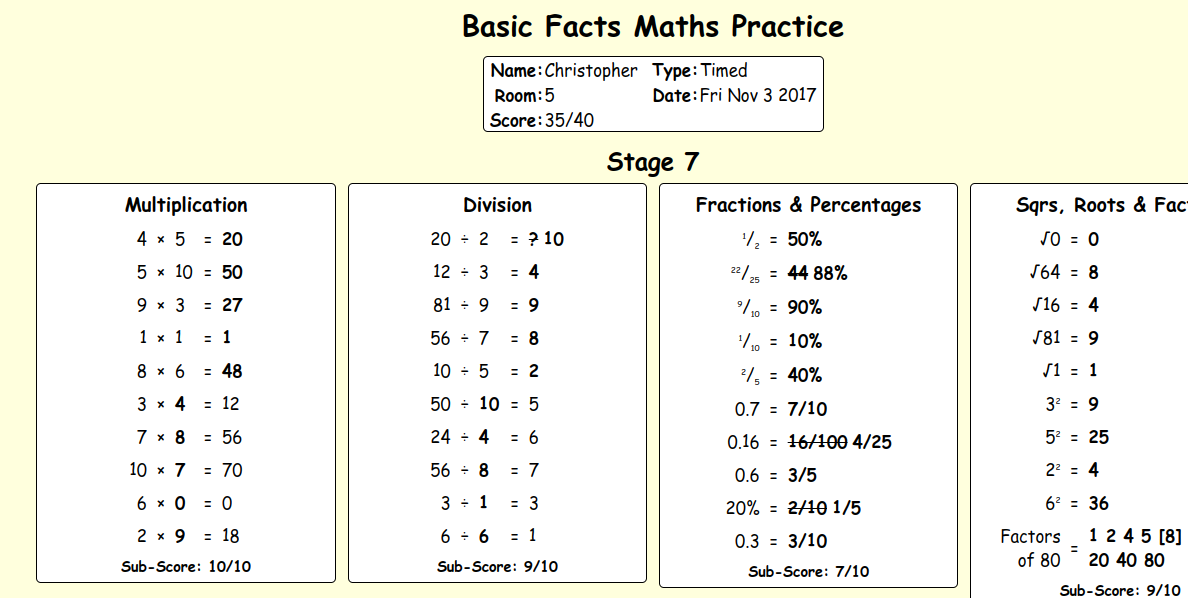Image resolution: width=1188 pixels, height=598 pixels.
Task: Click the Multiplication Sub-Score 10/10
Action: 186,566
